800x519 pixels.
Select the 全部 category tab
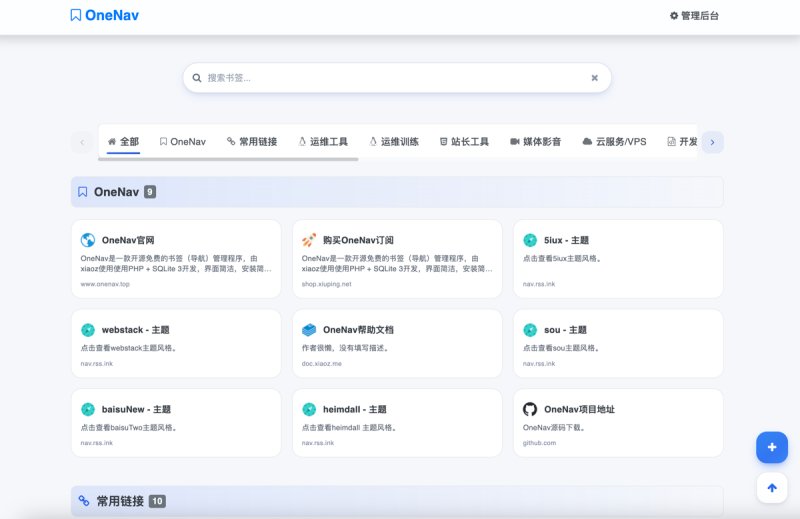[123, 142]
